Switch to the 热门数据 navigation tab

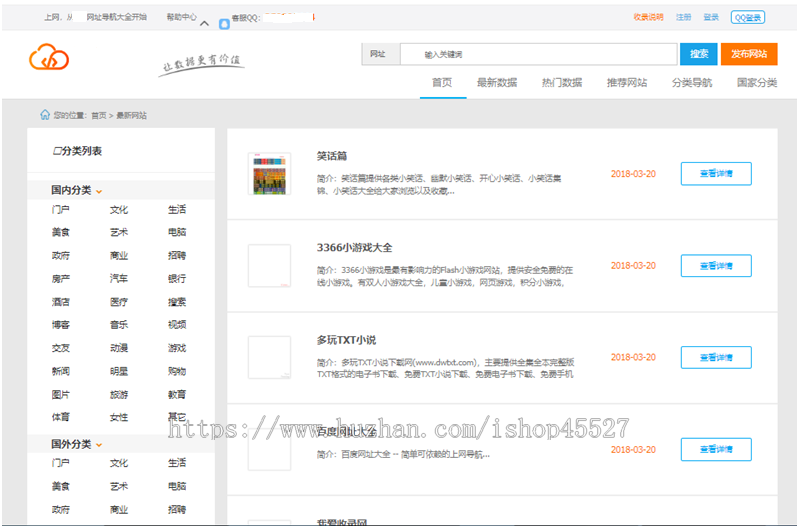pos(562,82)
